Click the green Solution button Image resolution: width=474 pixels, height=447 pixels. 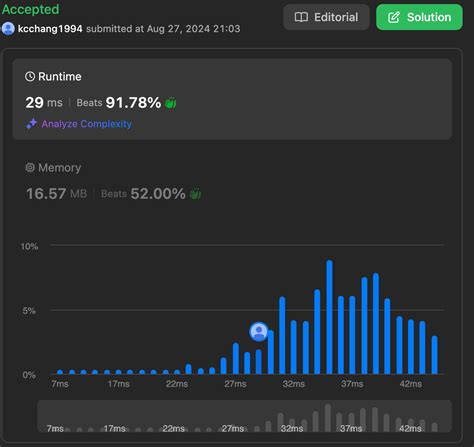coord(419,17)
